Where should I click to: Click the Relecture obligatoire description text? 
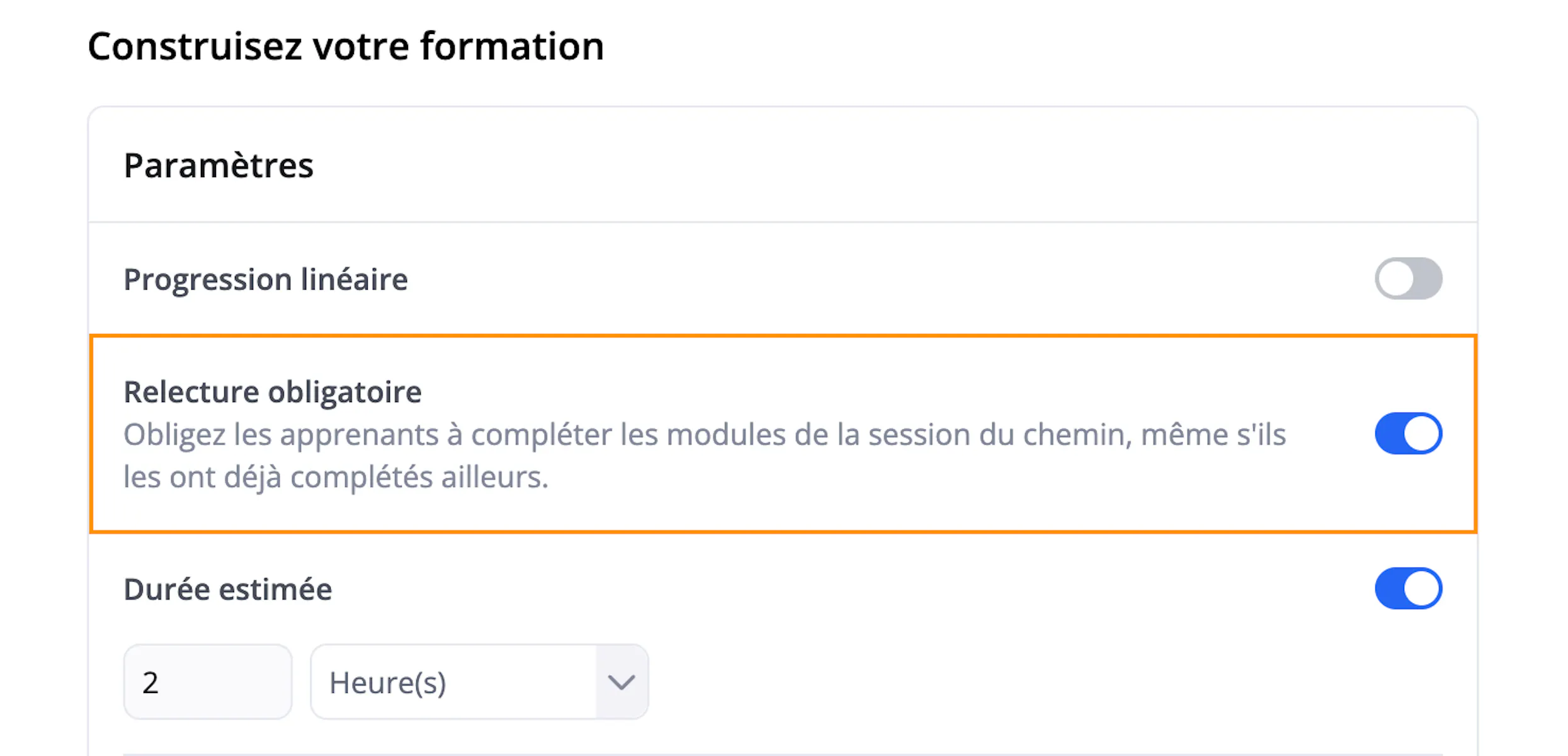(x=705, y=455)
